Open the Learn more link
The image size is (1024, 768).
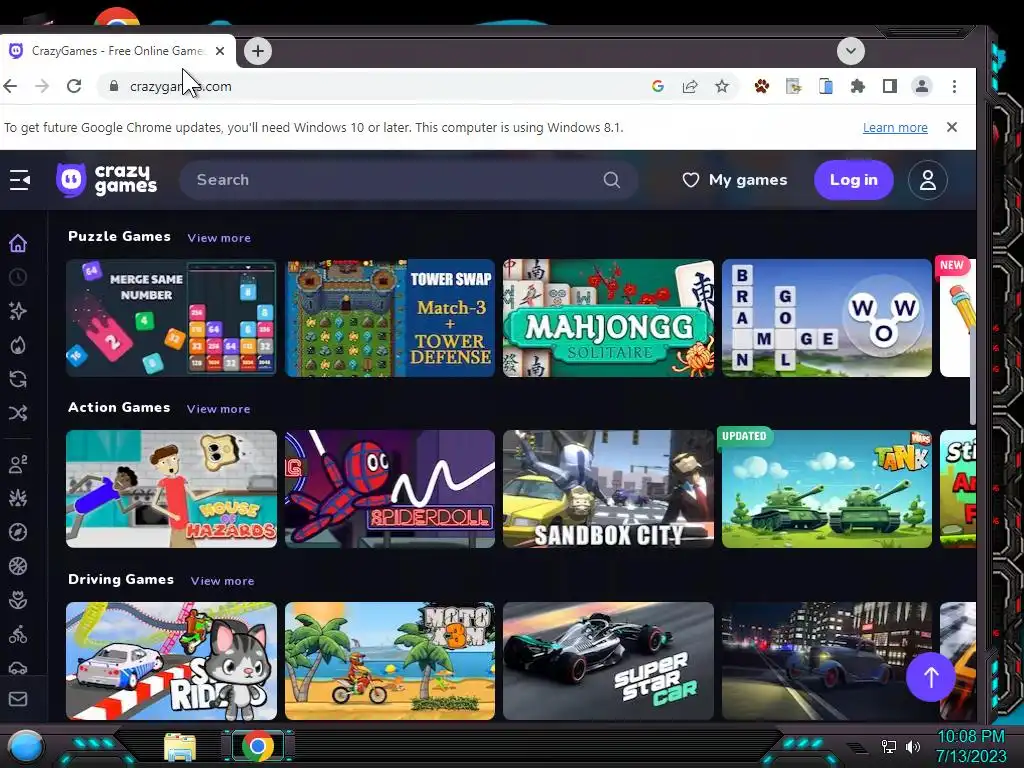click(x=895, y=127)
